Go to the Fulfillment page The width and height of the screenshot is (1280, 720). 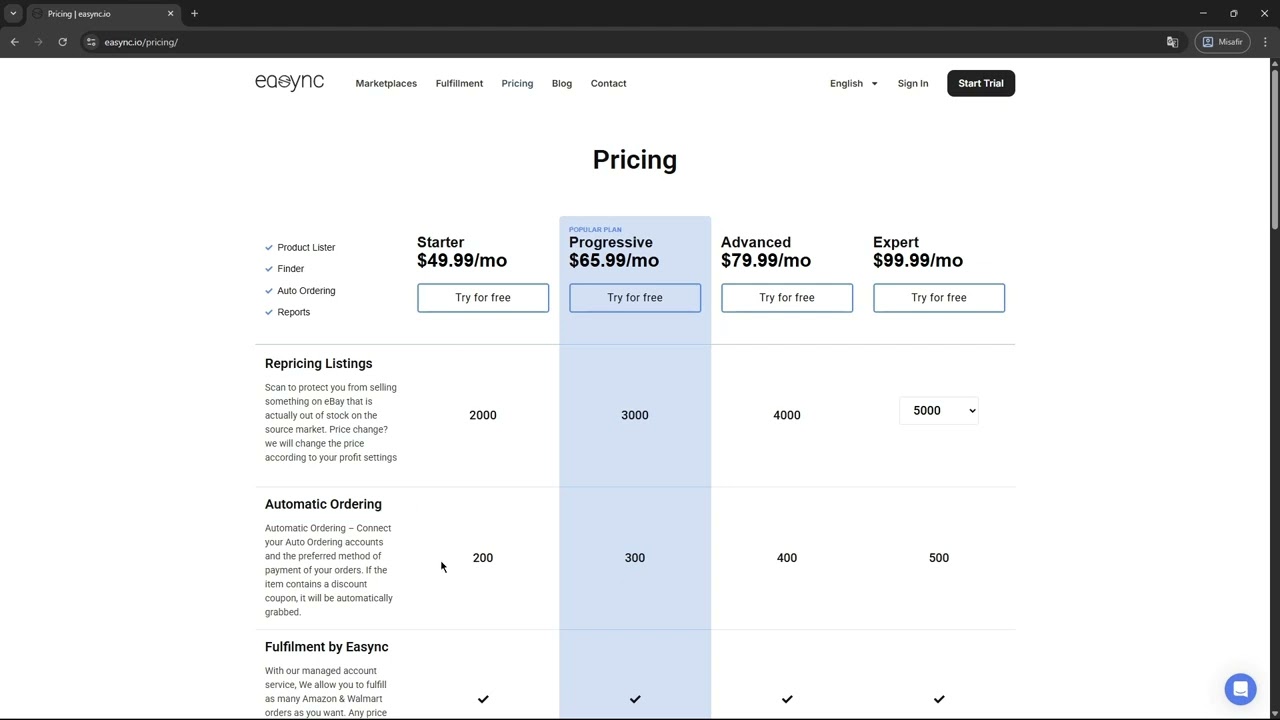pos(459,83)
